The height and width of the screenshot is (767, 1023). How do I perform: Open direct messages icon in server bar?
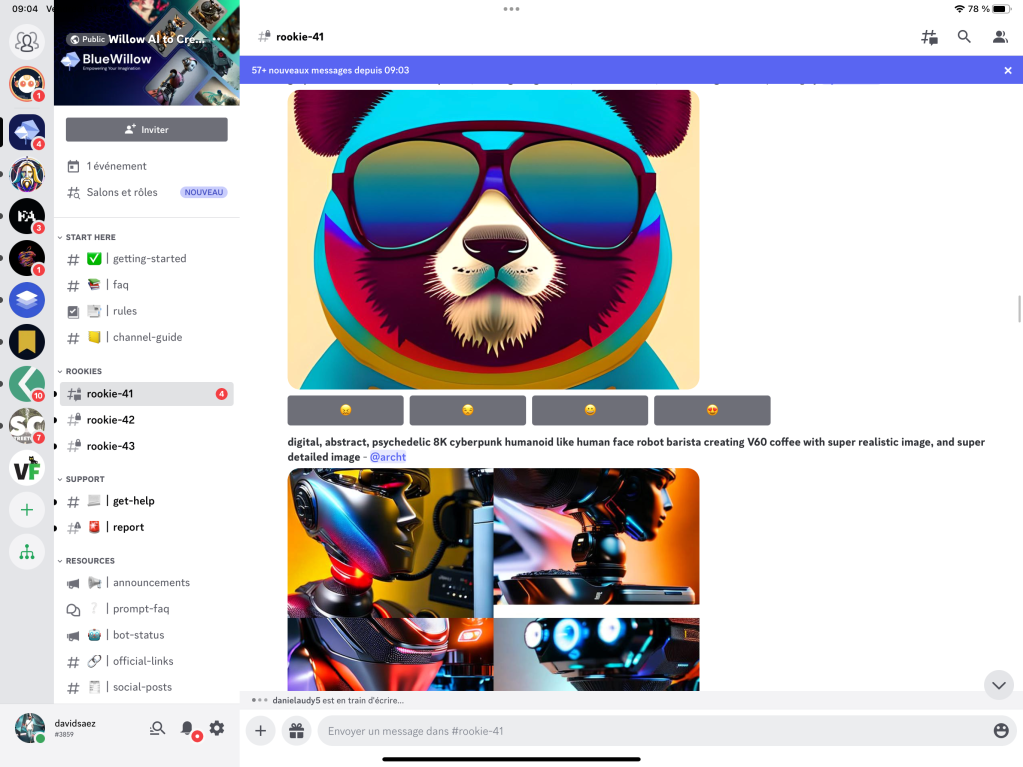[x=27, y=42]
